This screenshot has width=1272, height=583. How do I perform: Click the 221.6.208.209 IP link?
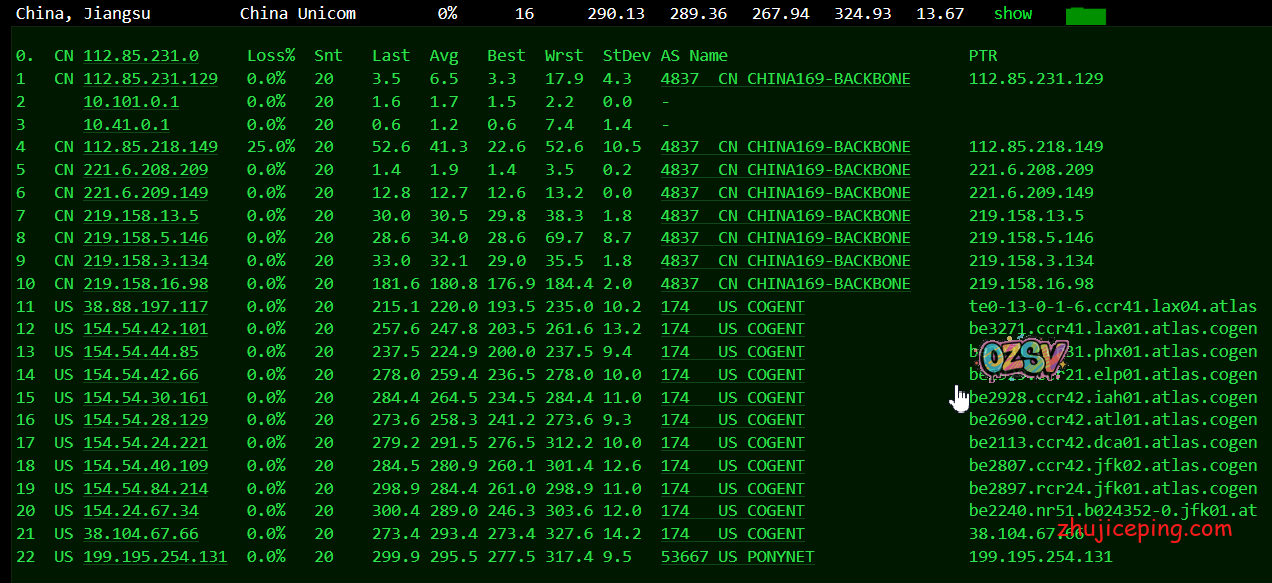(x=145, y=170)
